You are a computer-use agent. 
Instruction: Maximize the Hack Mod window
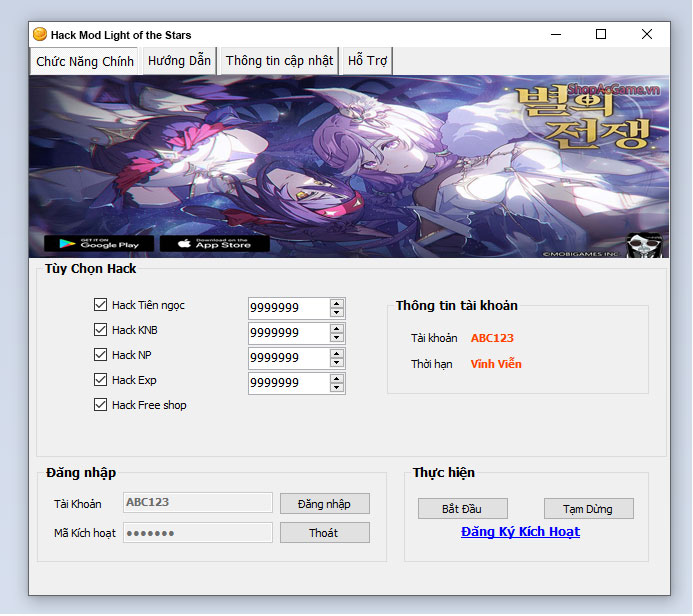click(601, 34)
